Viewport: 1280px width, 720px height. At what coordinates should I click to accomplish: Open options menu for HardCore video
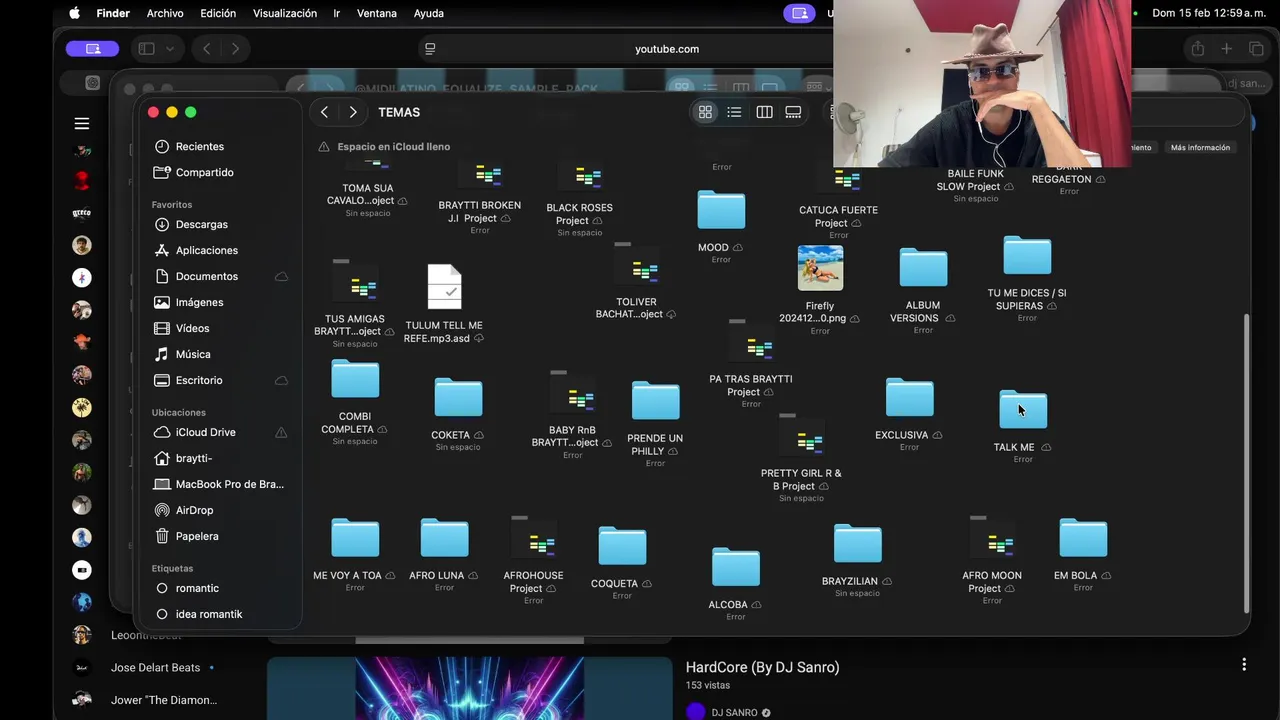point(1244,664)
